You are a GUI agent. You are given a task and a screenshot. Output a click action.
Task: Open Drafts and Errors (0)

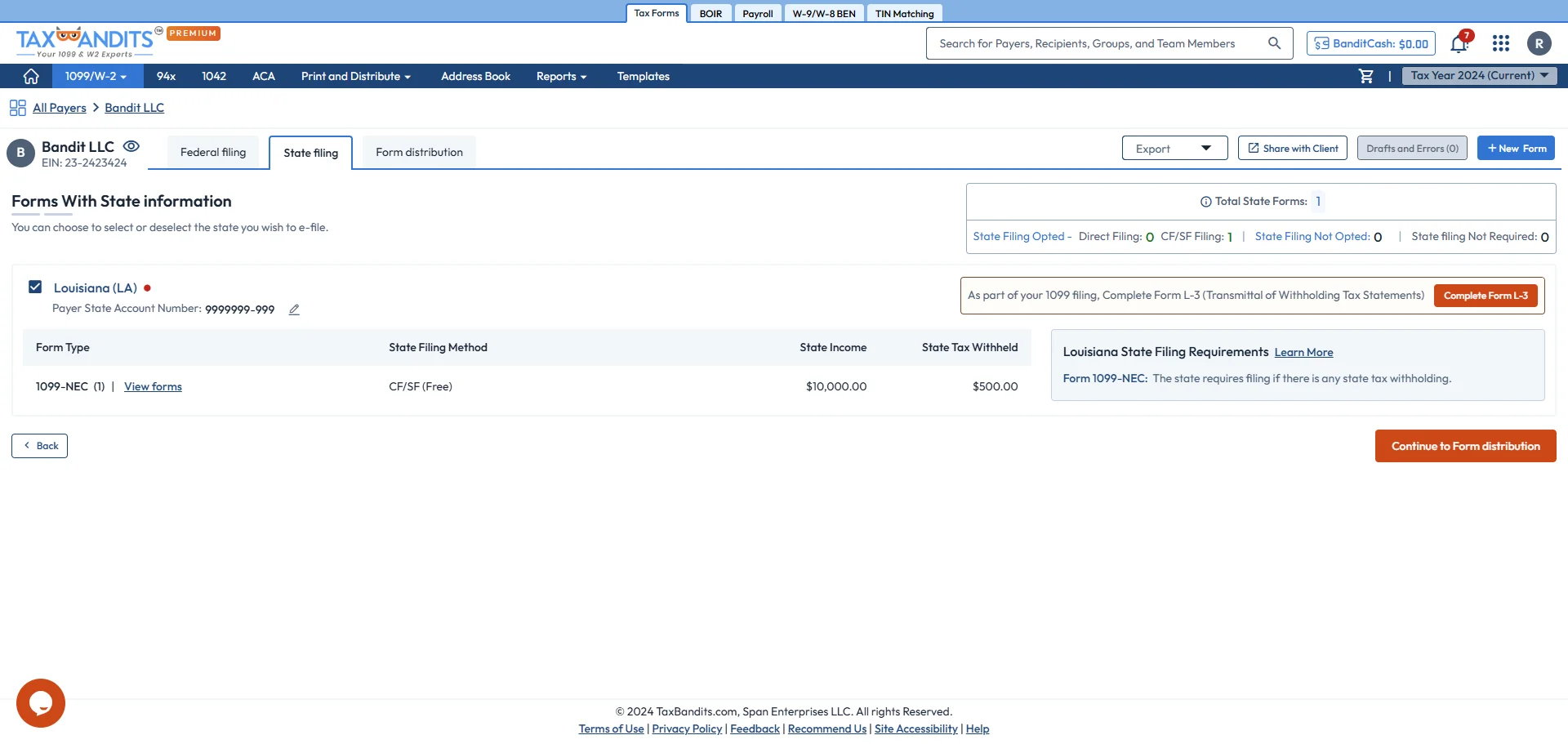pyautogui.click(x=1412, y=148)
